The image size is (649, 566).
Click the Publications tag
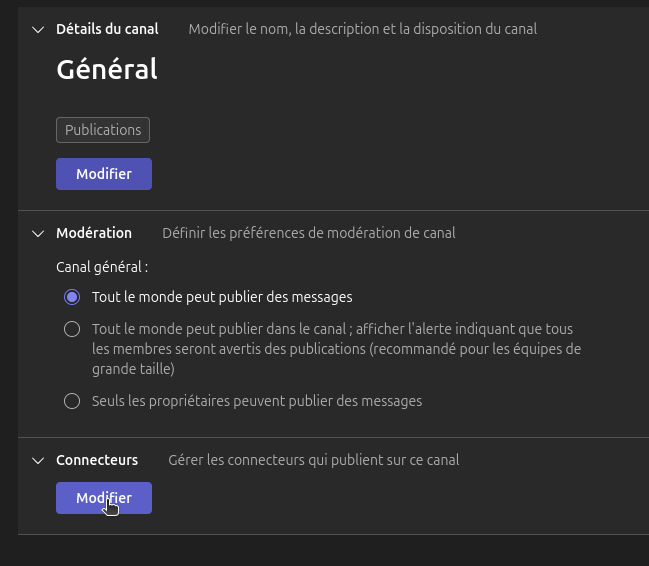103,130
